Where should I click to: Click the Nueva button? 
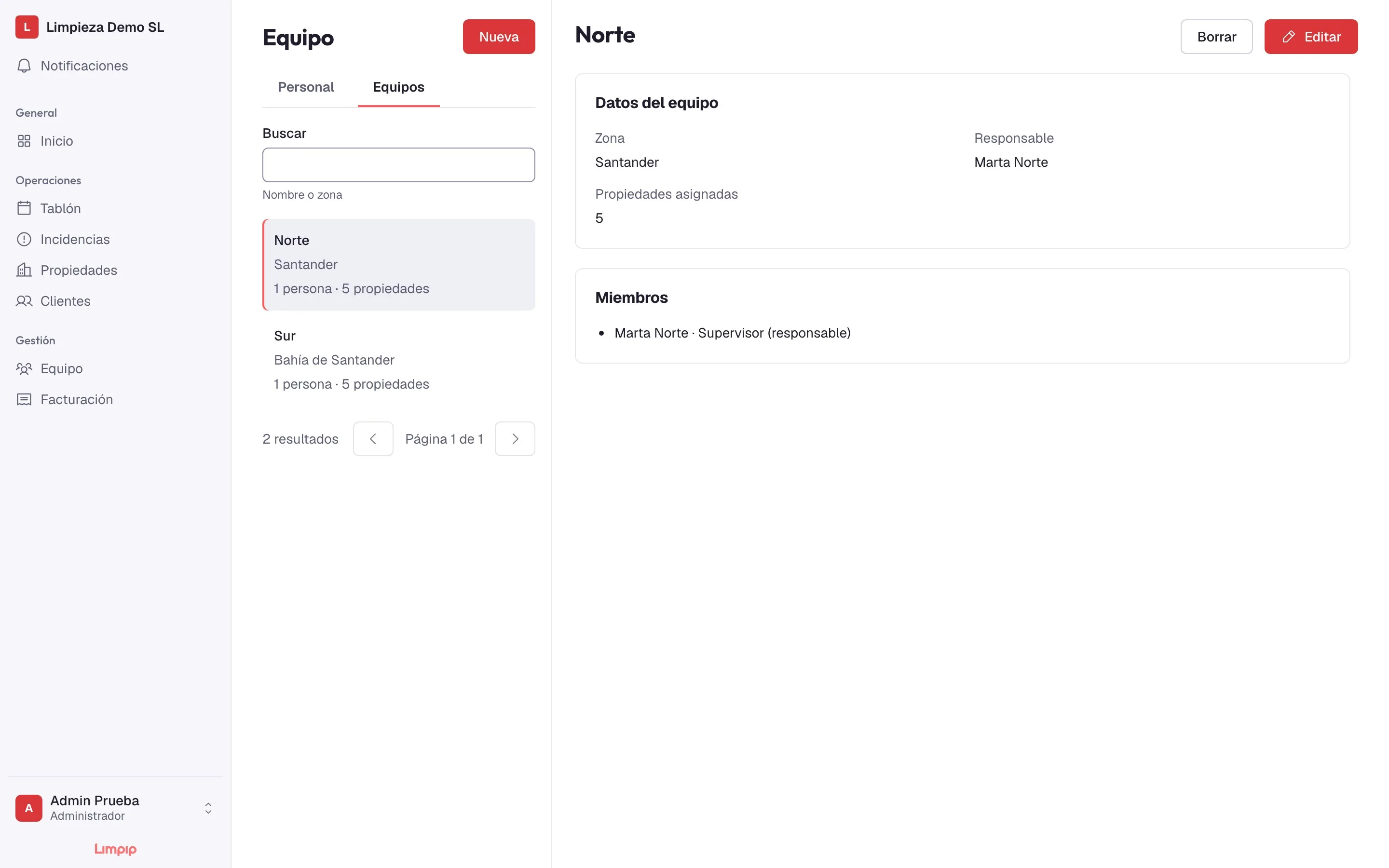(499, 37)
